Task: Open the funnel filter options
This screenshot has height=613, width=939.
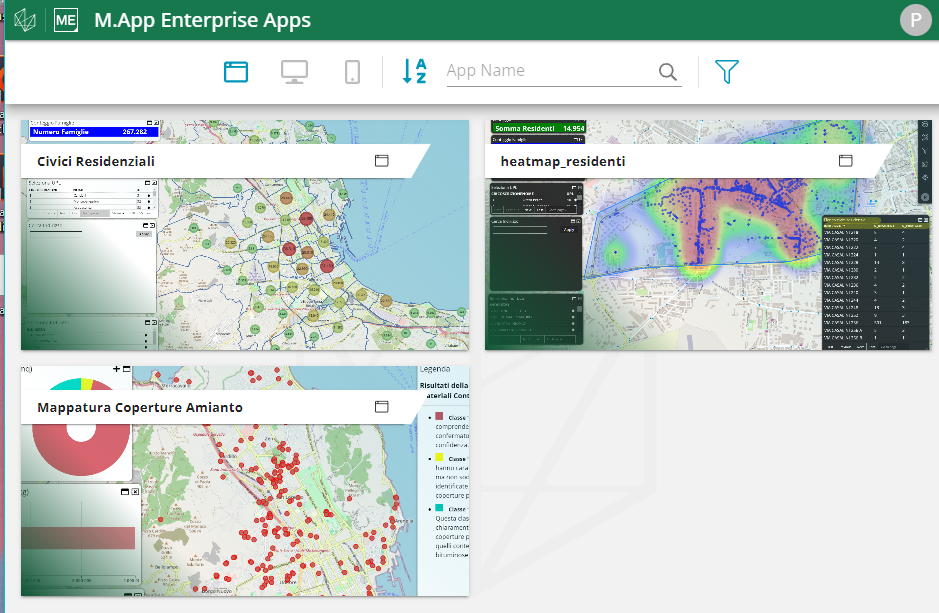Action: click(x=726, y=72)
